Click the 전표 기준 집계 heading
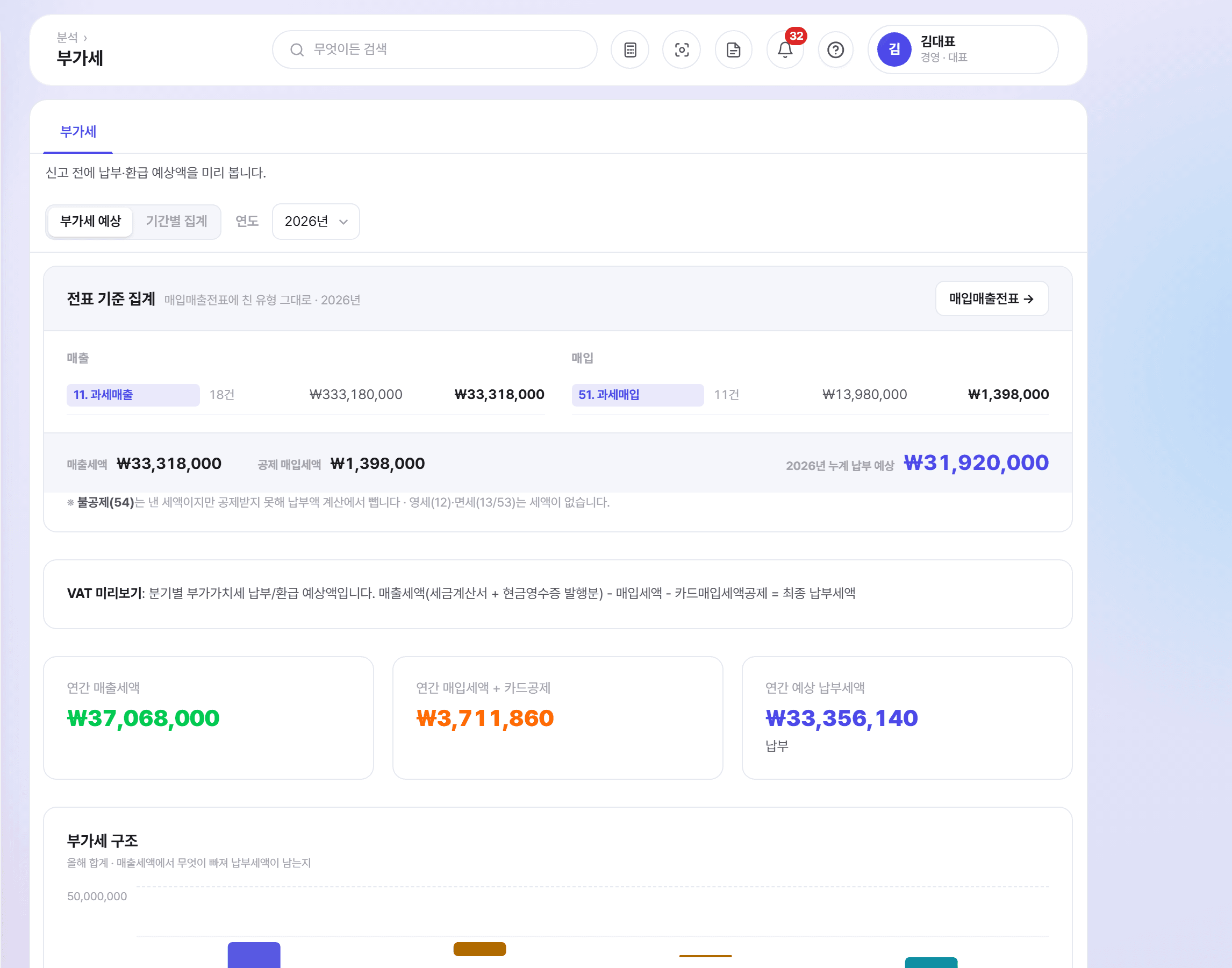 [111, 298]
